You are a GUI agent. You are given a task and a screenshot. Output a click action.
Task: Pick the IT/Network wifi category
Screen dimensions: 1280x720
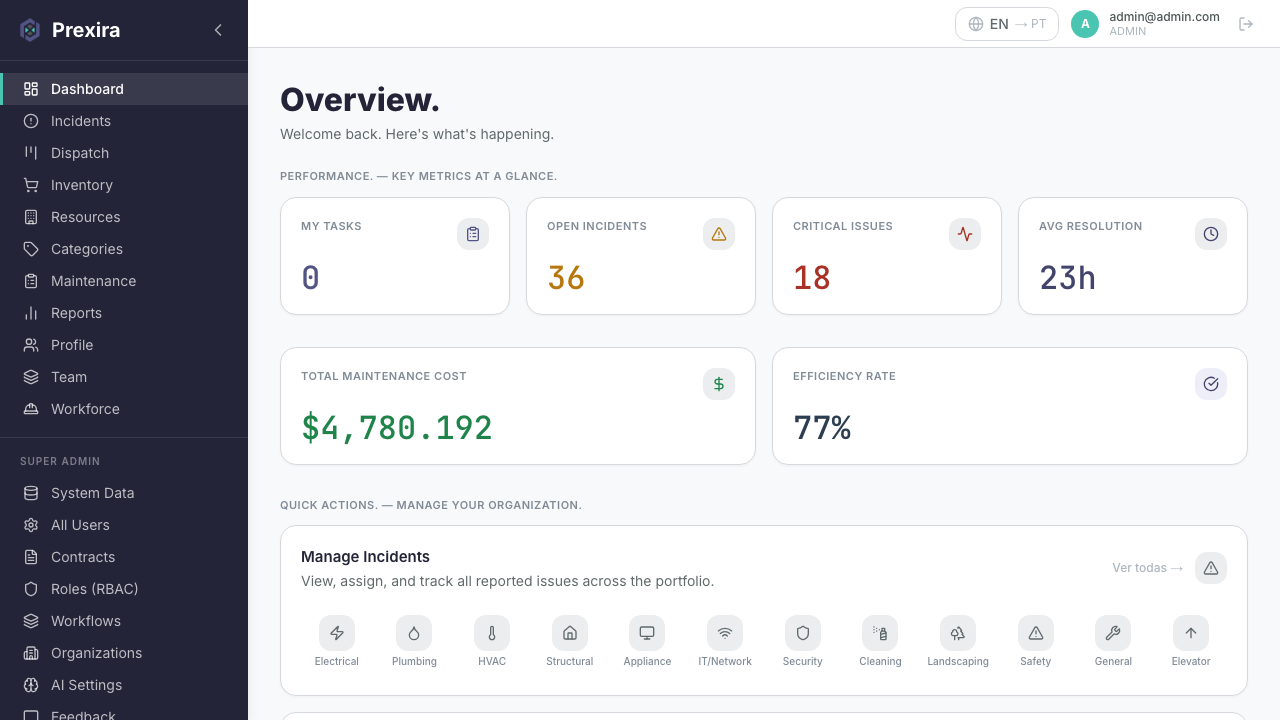725,641
